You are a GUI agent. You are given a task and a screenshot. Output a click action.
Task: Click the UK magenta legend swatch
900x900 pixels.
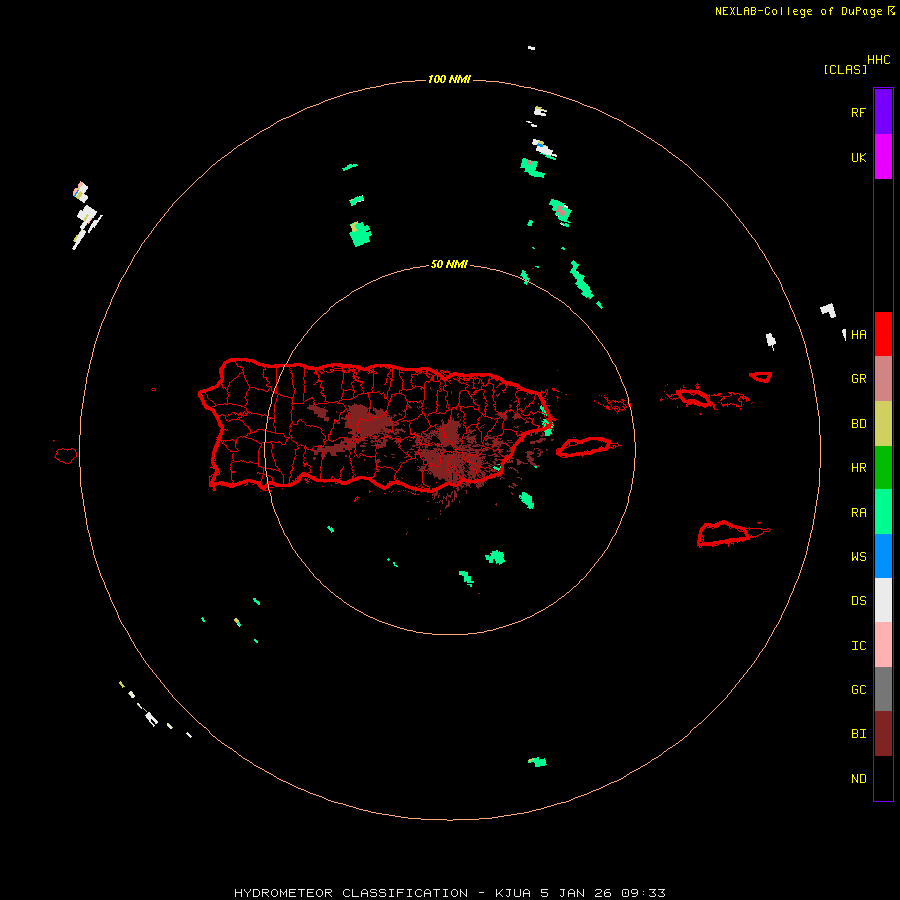[x=883, y=156]
